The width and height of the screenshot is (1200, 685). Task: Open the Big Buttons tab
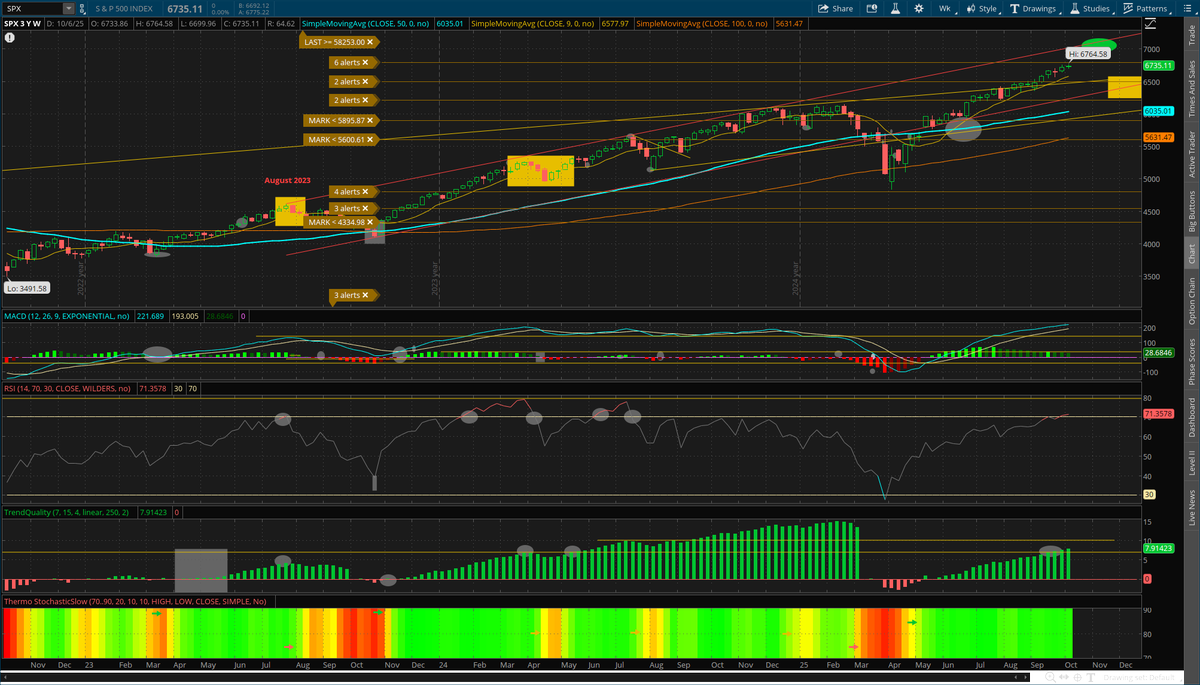tap(1191, 210)
